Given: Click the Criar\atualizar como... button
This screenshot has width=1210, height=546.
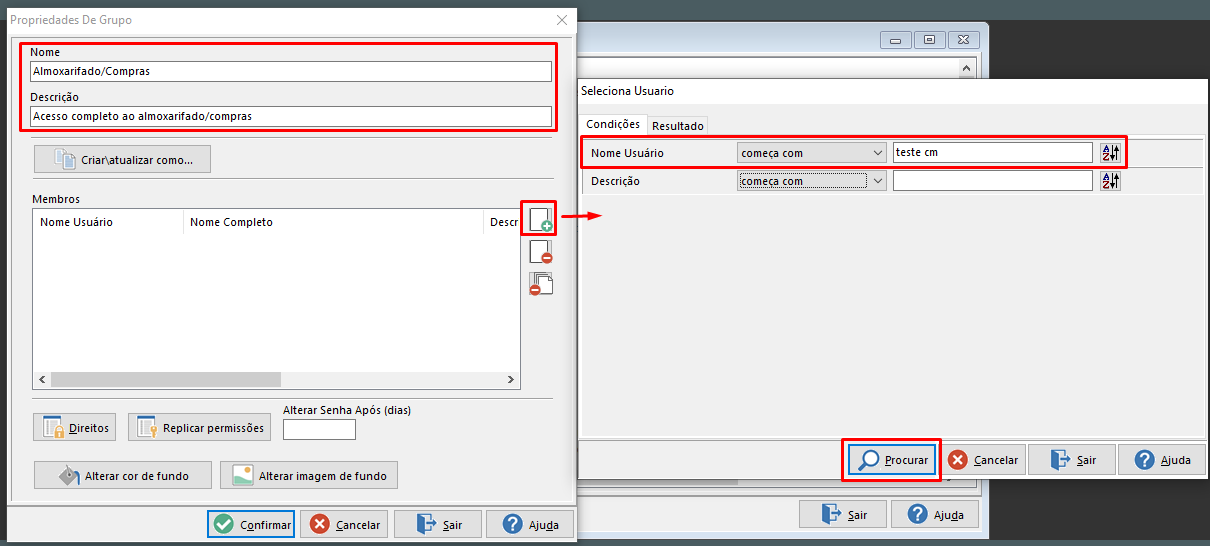Looking at the screenshot, I should point(122,159).
